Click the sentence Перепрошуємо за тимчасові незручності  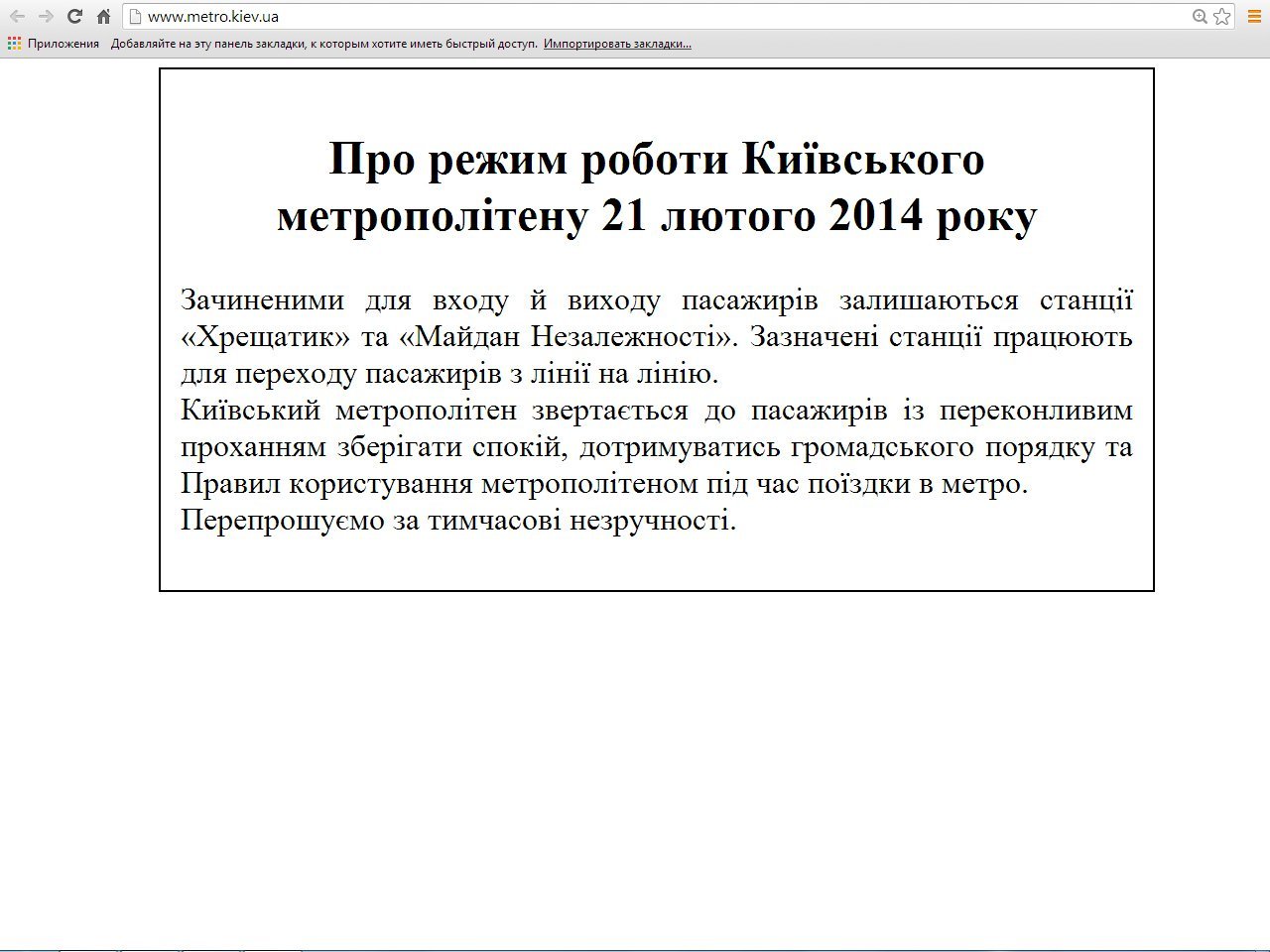[x=457, y=521]
